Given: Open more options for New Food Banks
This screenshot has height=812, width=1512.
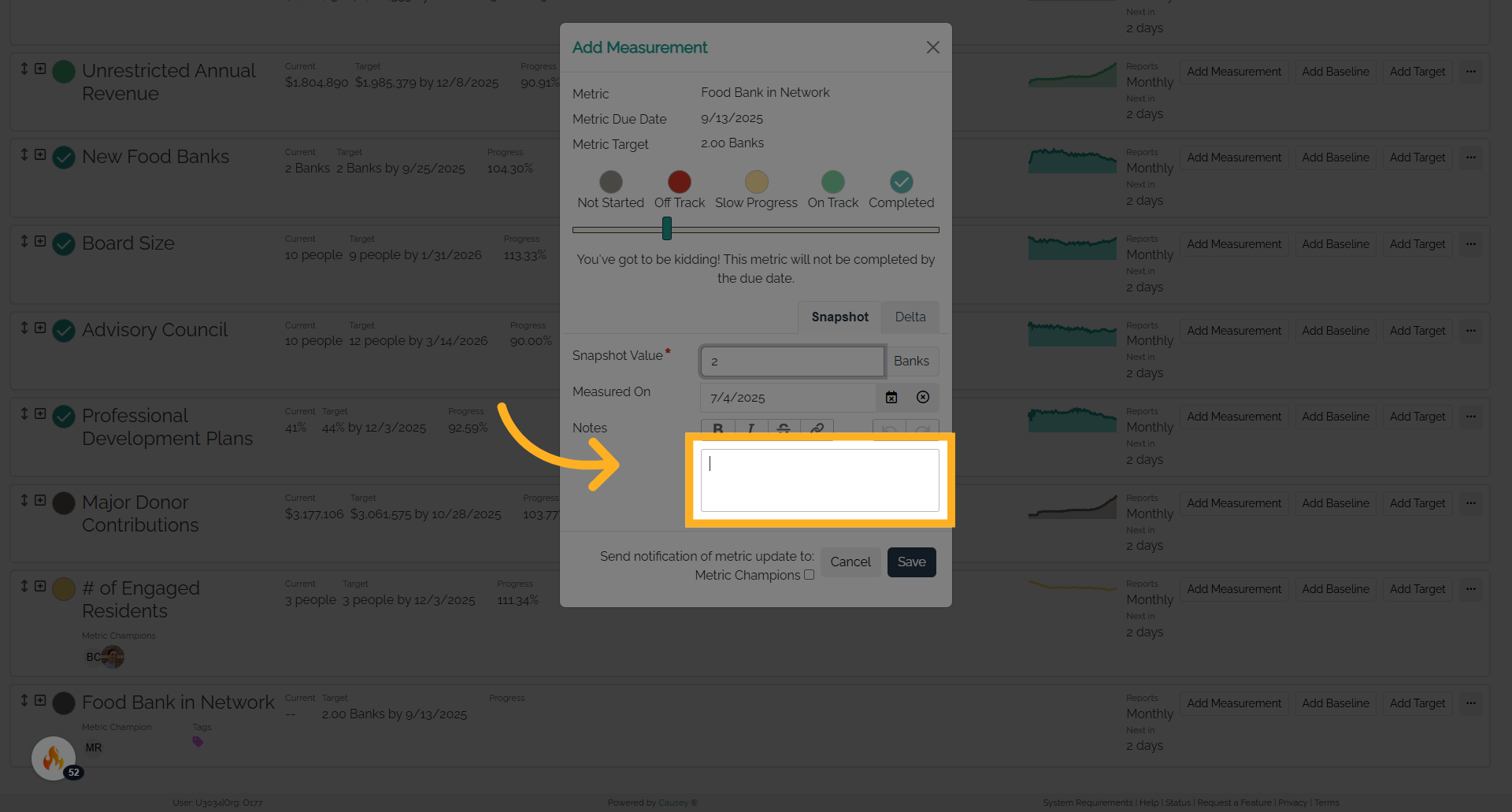Looking at the screenshot, I should point(1471,158).
